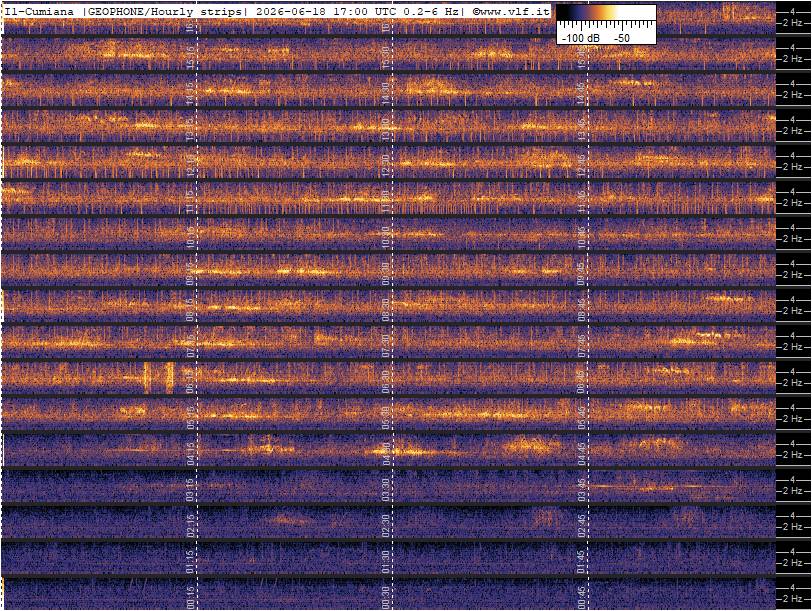Image resolution: width=812 pixels, height=611 pixels.
Task: Click the GEOPHONE/Hourly strips title text
Action: click(165, 11)
